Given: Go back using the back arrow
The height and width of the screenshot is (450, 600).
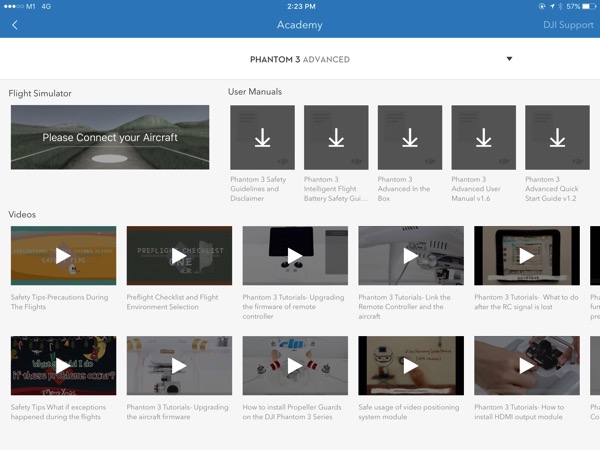Looking at the screenshot, I should click(x=15, y=25).
